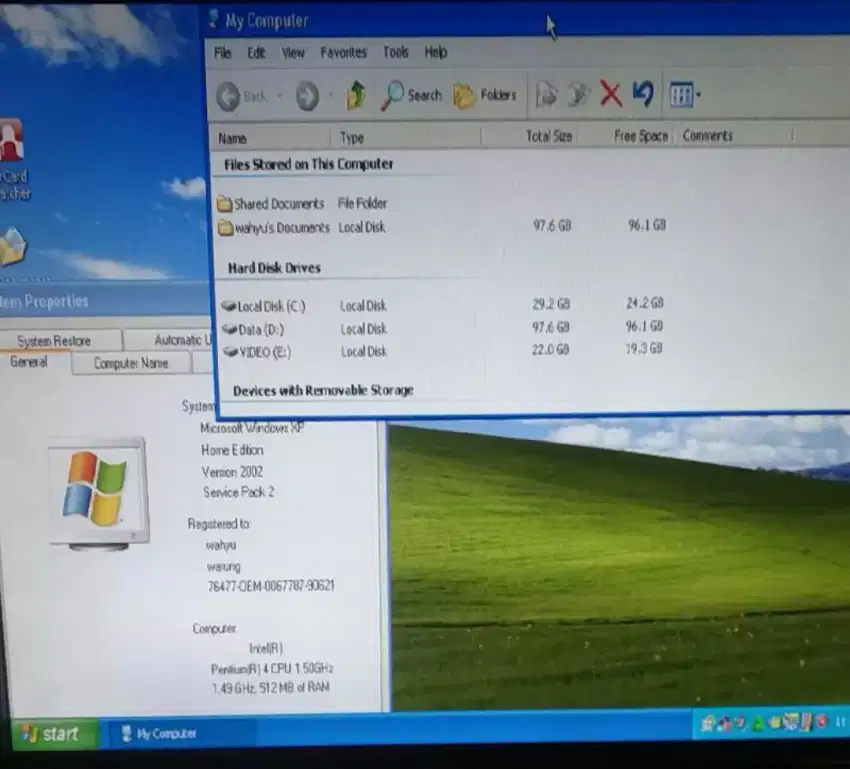Click the Move To toolbar icon
The width and height of the screenshot is (850, 769).
click(546, 94)
